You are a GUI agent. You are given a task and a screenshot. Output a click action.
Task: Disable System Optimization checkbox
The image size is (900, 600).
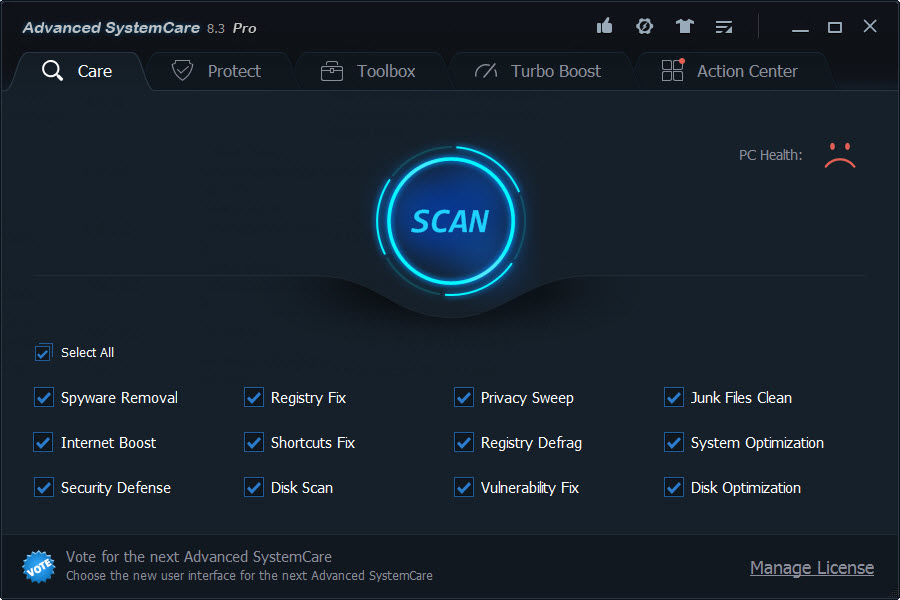[x=674, y=443]
